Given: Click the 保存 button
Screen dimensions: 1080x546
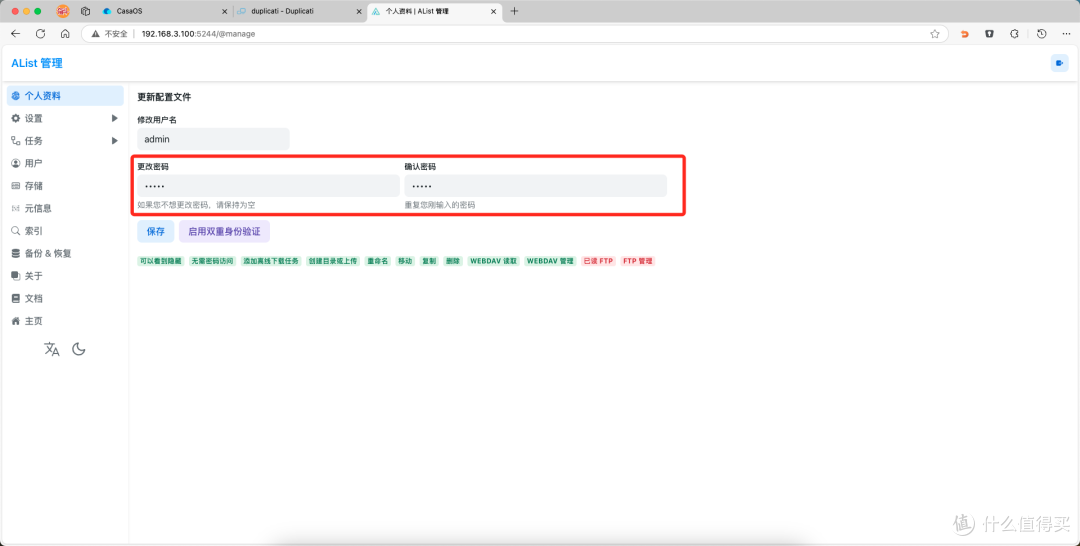Looking at the screenshot, I should [156, 231].
